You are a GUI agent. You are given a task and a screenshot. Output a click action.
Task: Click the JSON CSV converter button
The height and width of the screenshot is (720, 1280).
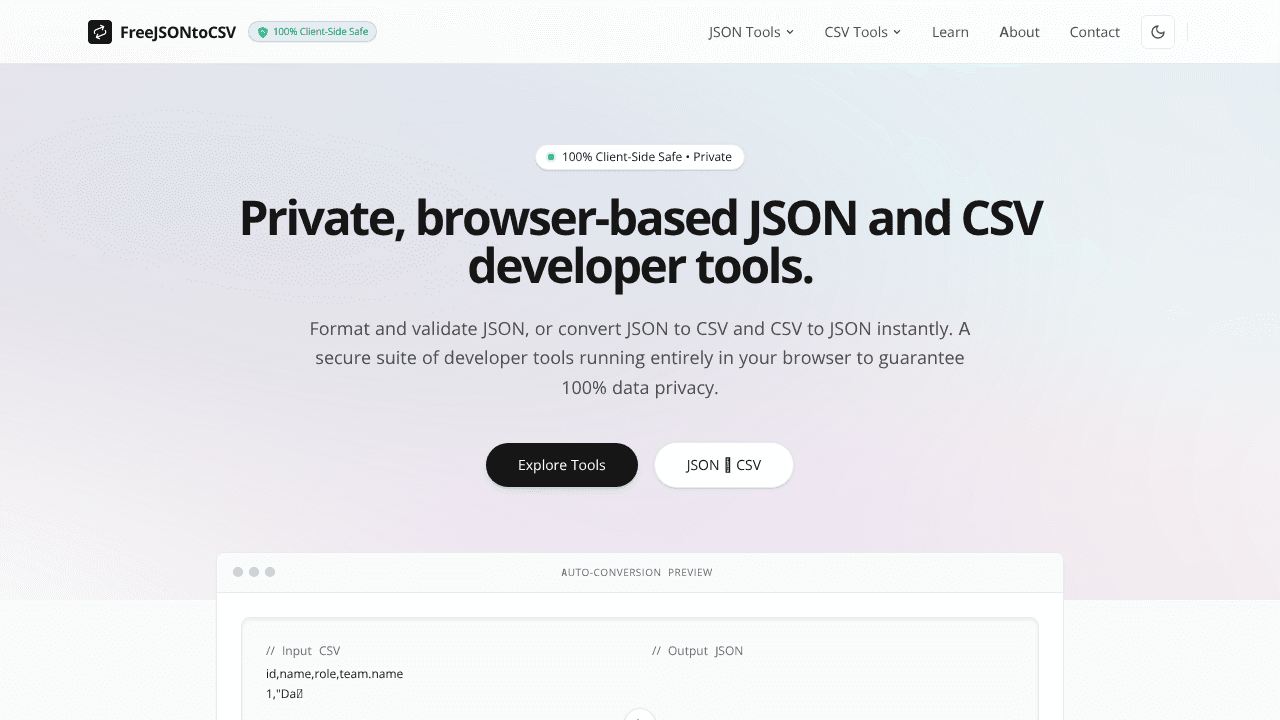pyautogui.click(x=724, y=465)
